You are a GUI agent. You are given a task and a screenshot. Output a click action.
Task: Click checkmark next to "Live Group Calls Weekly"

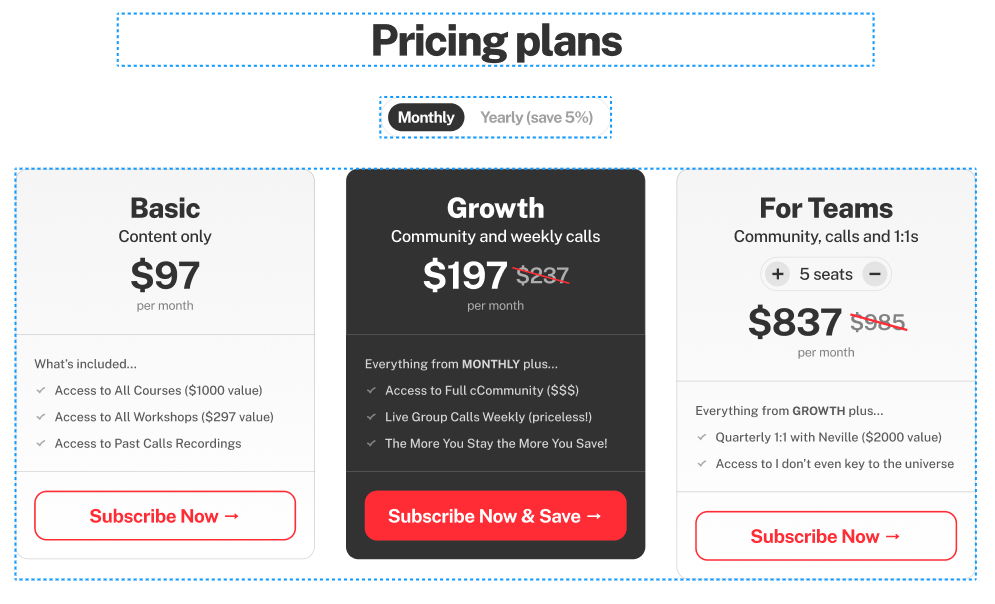tap(372, 416)
